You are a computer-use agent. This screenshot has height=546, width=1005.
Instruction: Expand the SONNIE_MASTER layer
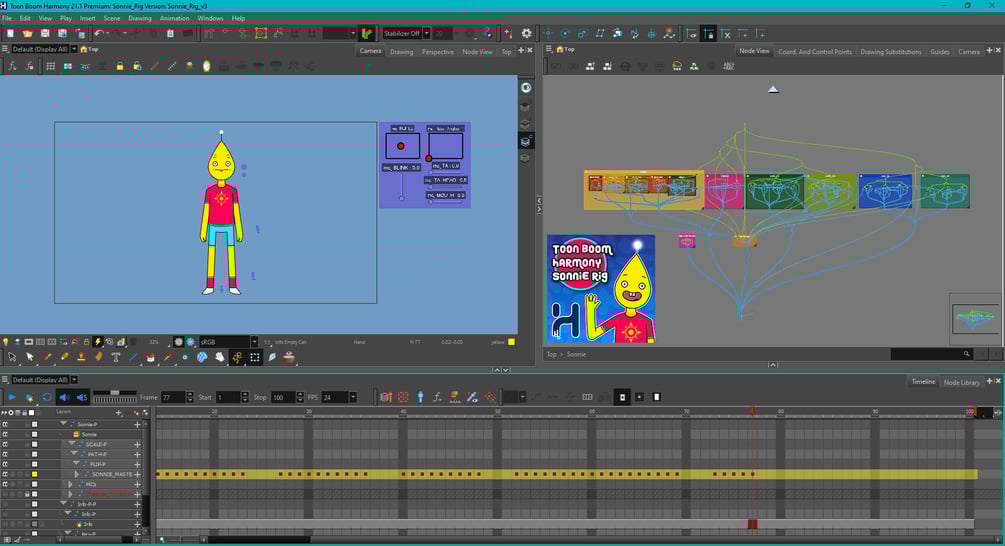(76, 474)
